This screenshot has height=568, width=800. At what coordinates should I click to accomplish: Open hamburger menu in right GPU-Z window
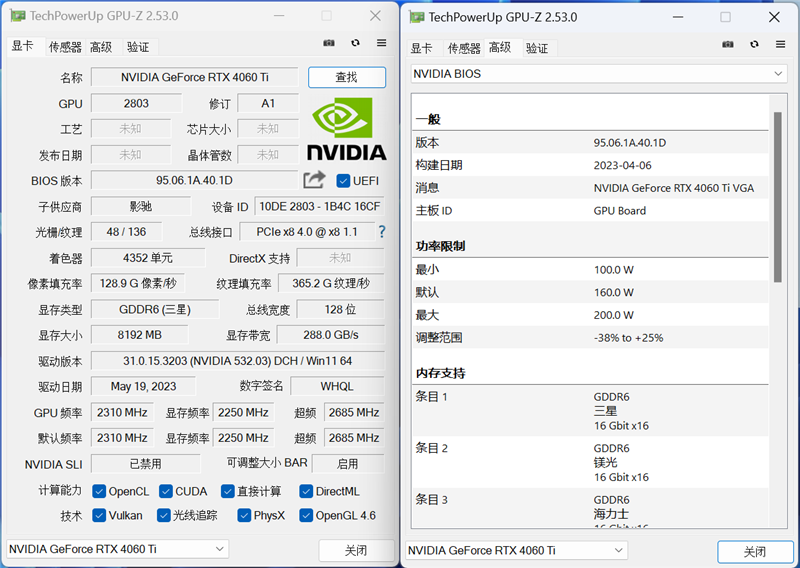[x=781, y=44]
